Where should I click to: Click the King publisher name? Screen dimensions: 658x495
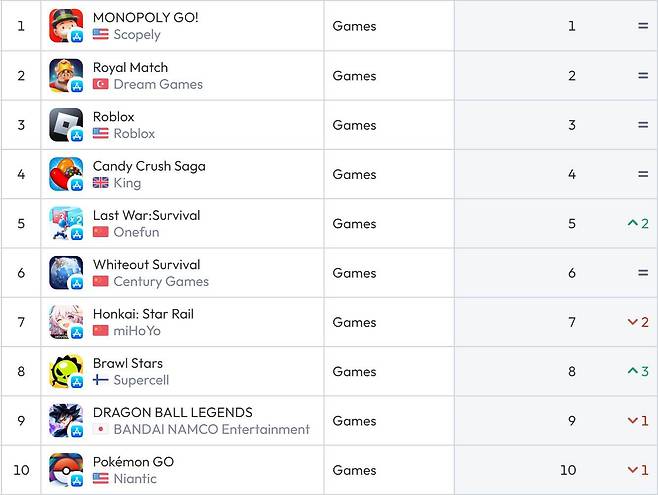(x=127, y=183)
